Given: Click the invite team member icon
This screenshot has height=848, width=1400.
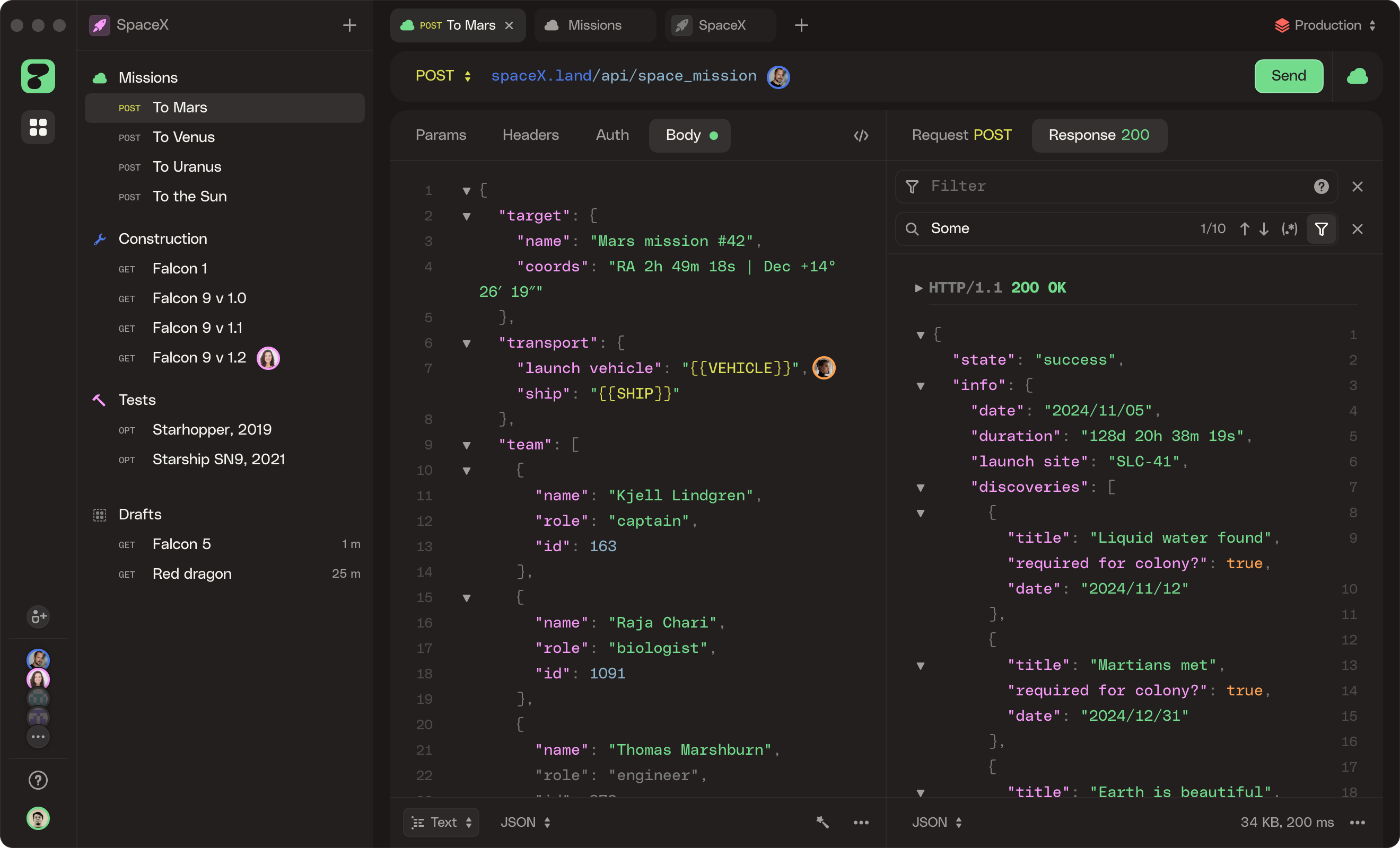Looking at the screenshot, I should coord(38,616).
